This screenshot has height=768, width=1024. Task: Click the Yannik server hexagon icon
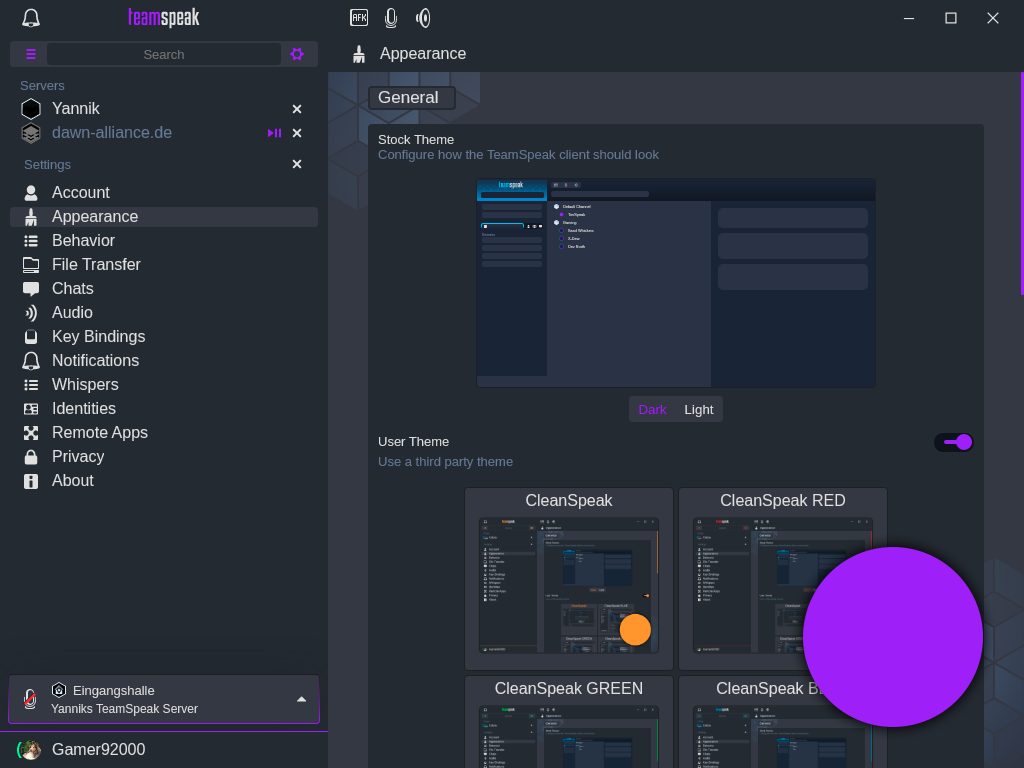[x=31, y=108]
